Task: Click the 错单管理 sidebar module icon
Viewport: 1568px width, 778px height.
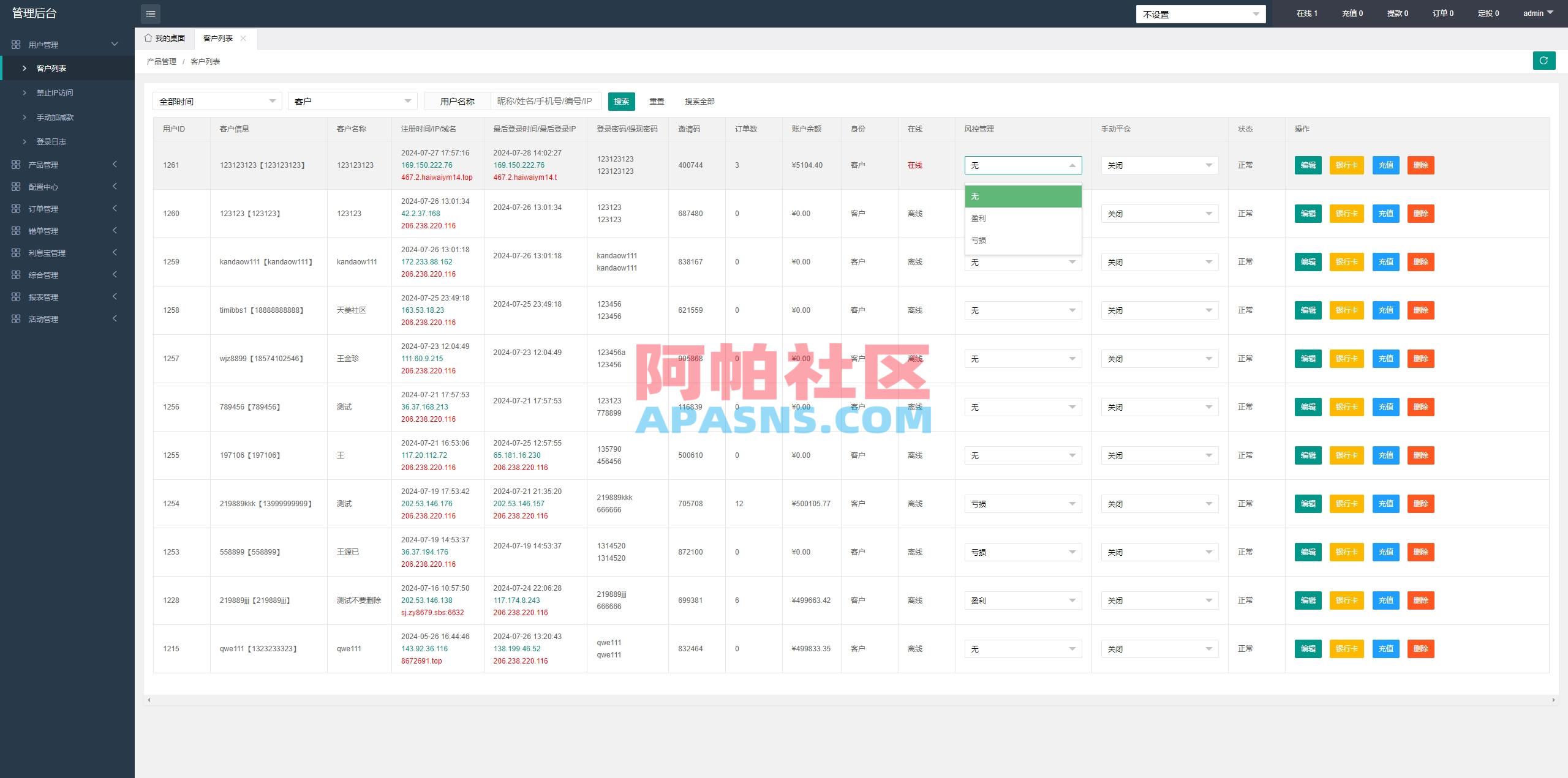Action: (17, 230)
